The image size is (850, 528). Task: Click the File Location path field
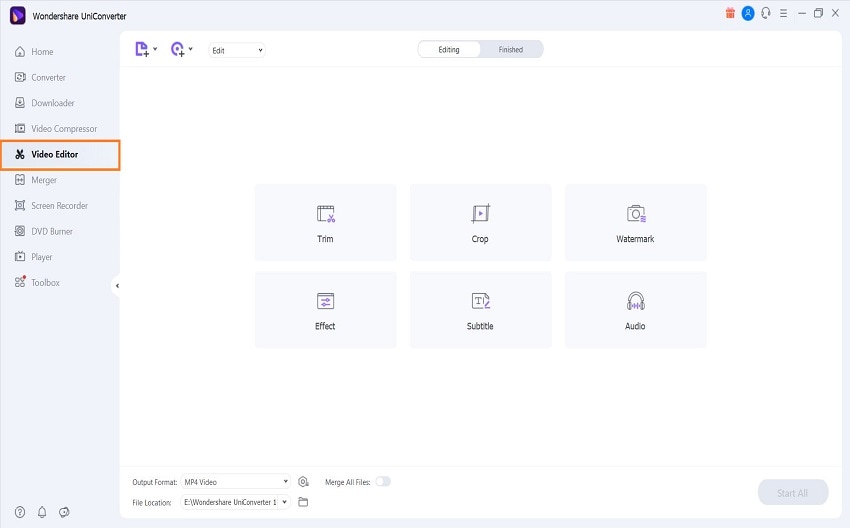230,503
